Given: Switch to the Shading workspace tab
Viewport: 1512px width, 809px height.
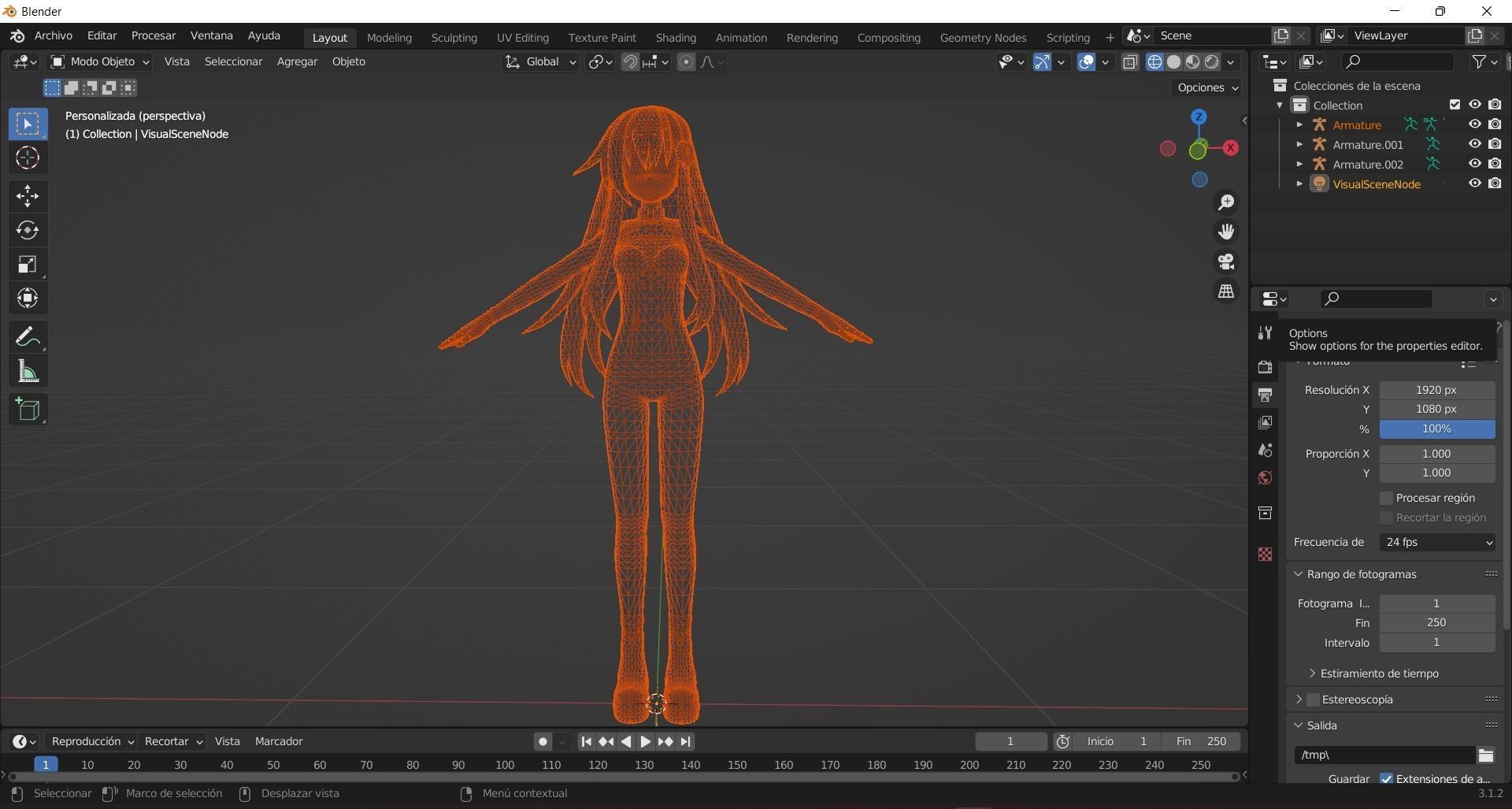Looking at the screenshot, I should point(676,37).
